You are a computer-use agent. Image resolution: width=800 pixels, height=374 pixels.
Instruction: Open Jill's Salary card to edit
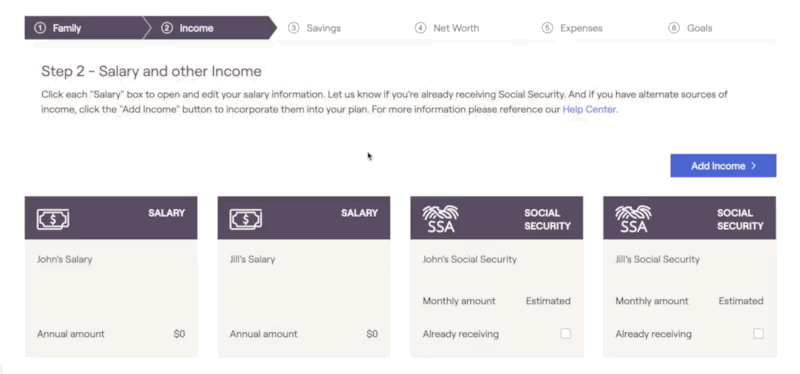304,277
